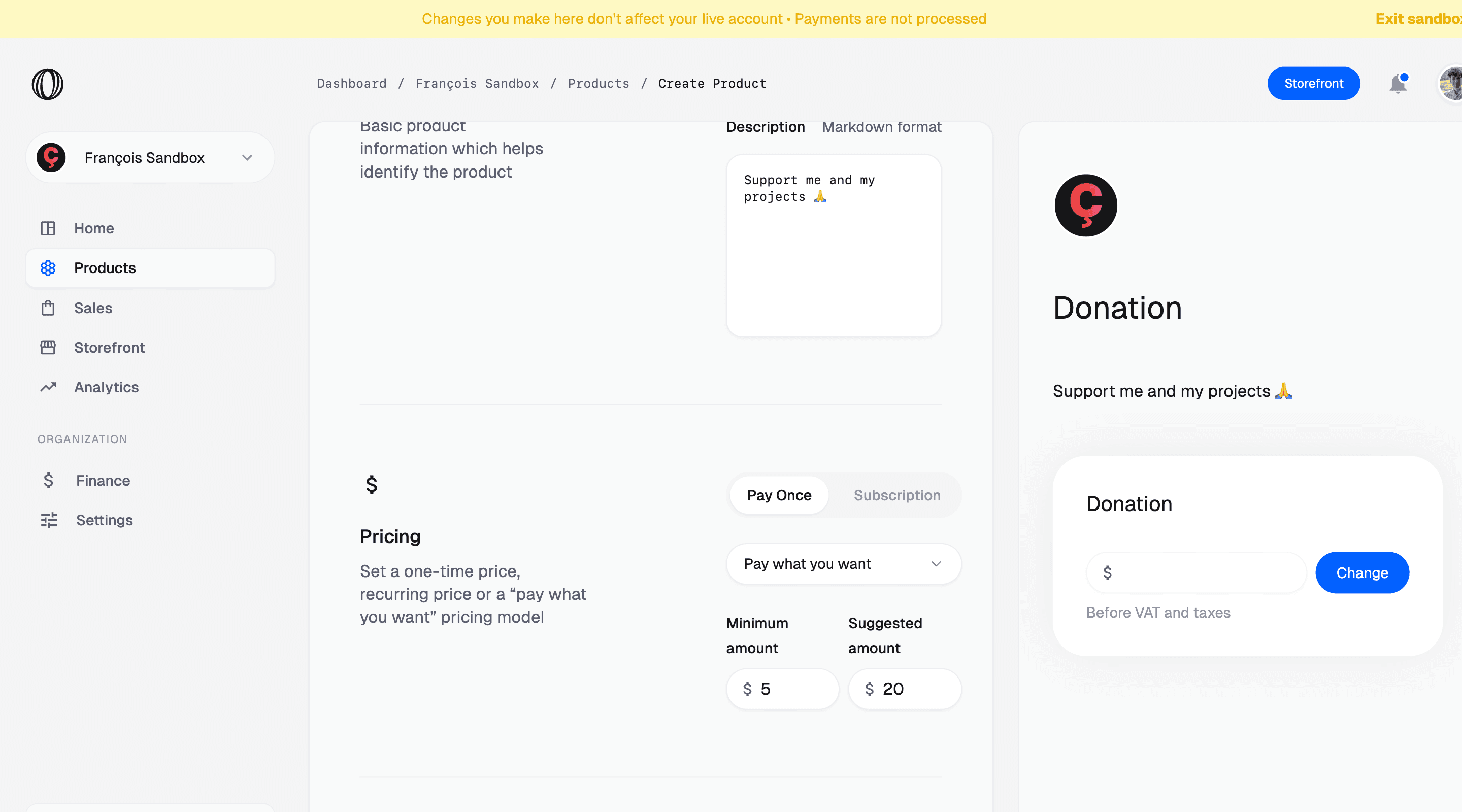Click the sandbox notice banner text
1462x812 pixels.
pyautogui.click(x=704, y=19)
